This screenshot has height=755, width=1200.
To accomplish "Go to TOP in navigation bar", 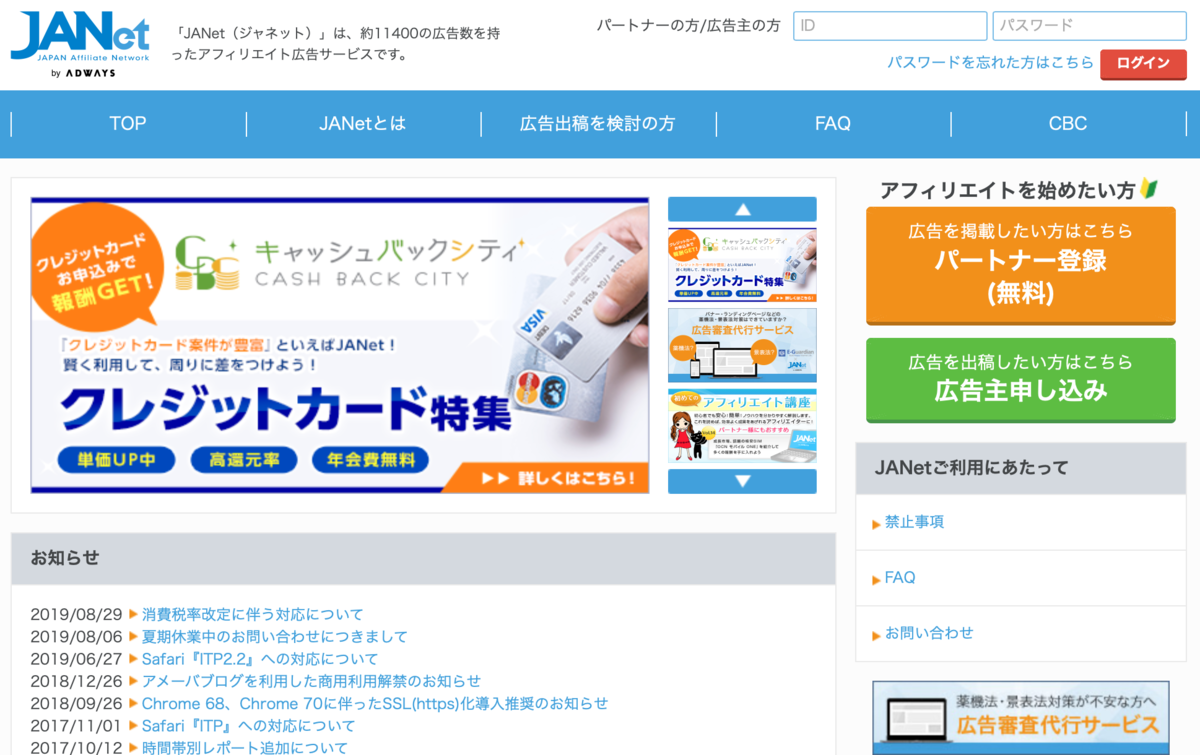I will coord(128,124).
